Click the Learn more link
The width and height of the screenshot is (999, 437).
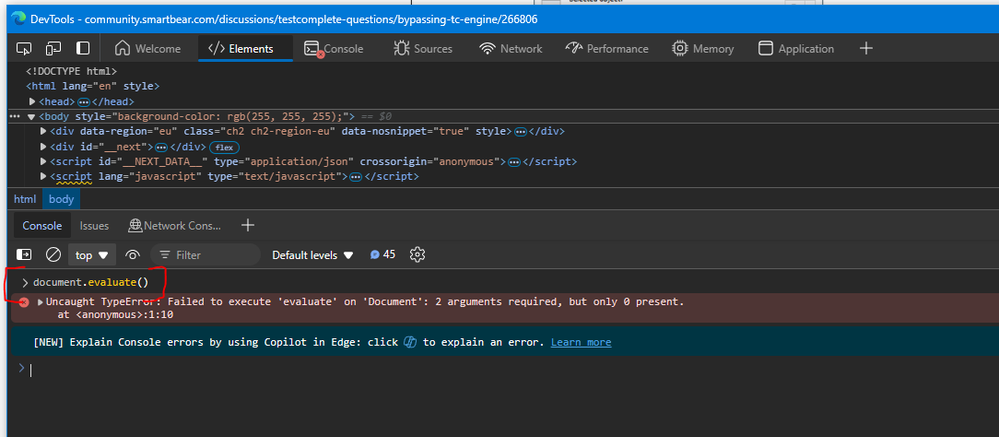pyautogui.click(x=581, y=342)
